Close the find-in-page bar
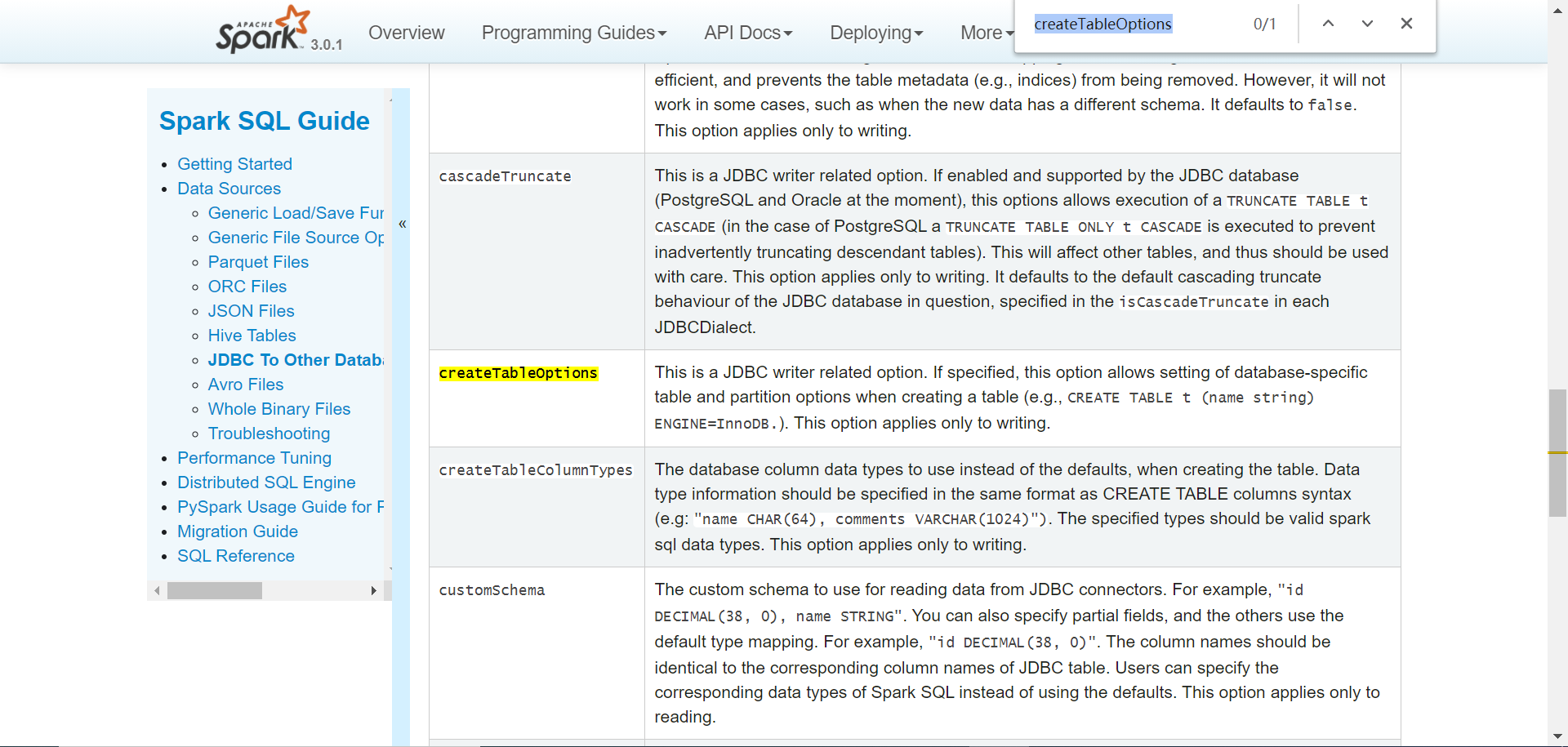 pyautogui.click(x=1406, y=24)
